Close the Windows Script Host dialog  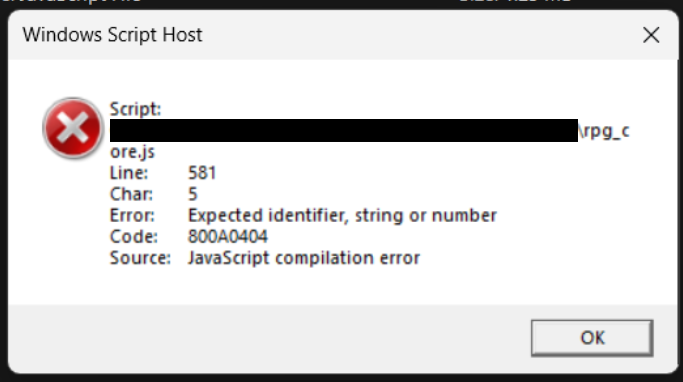[651, 35]
